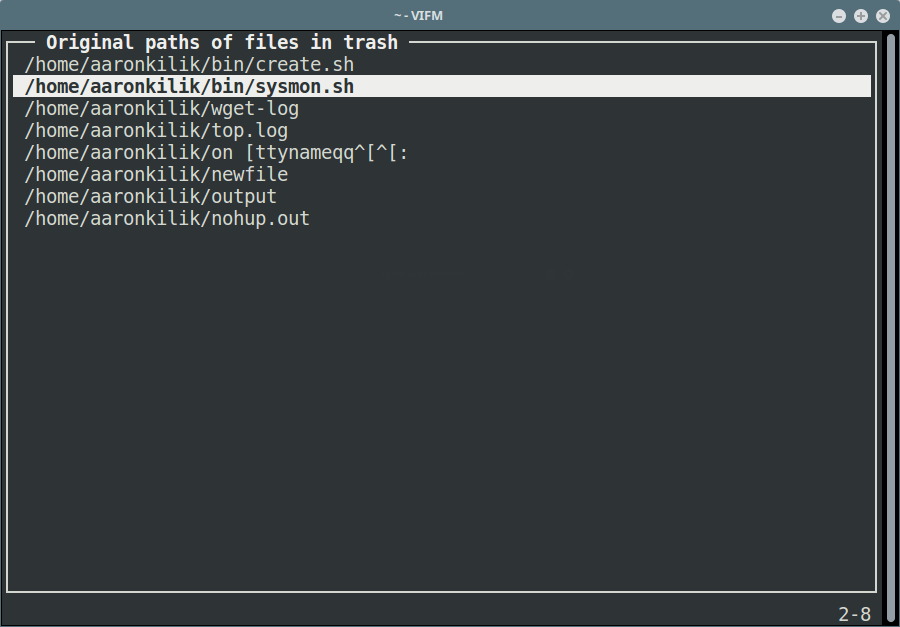Choose the nohup.out trash entry

pos(167,218)
